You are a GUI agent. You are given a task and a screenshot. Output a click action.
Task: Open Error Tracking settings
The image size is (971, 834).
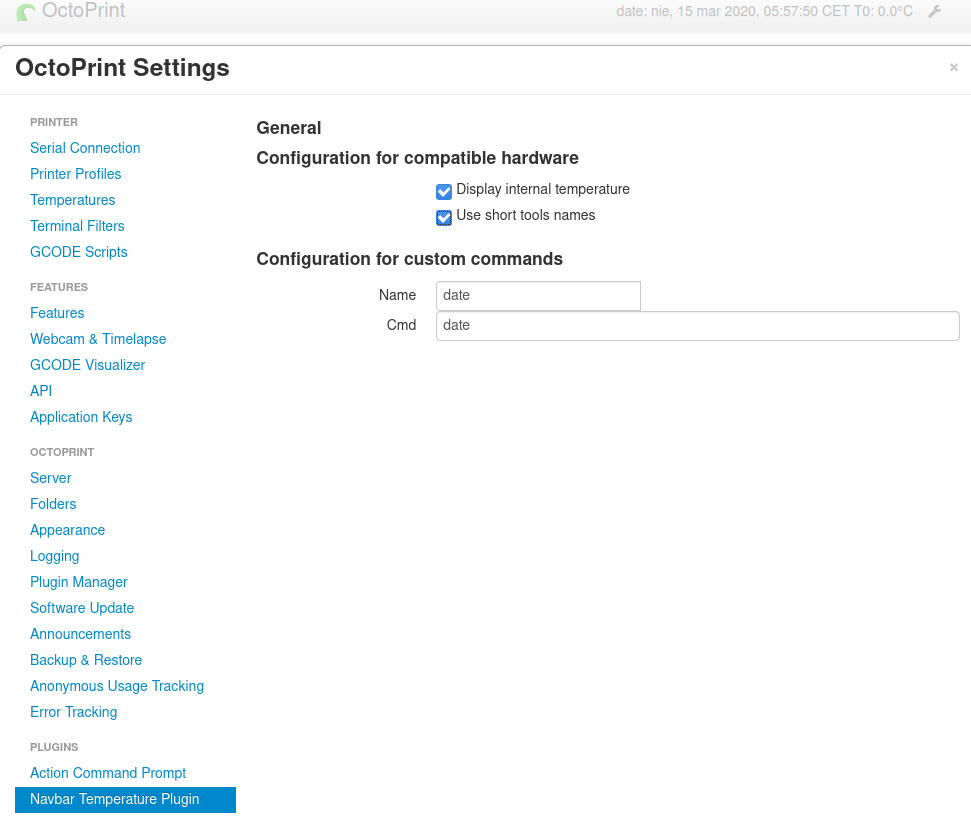tap(74, 712)
